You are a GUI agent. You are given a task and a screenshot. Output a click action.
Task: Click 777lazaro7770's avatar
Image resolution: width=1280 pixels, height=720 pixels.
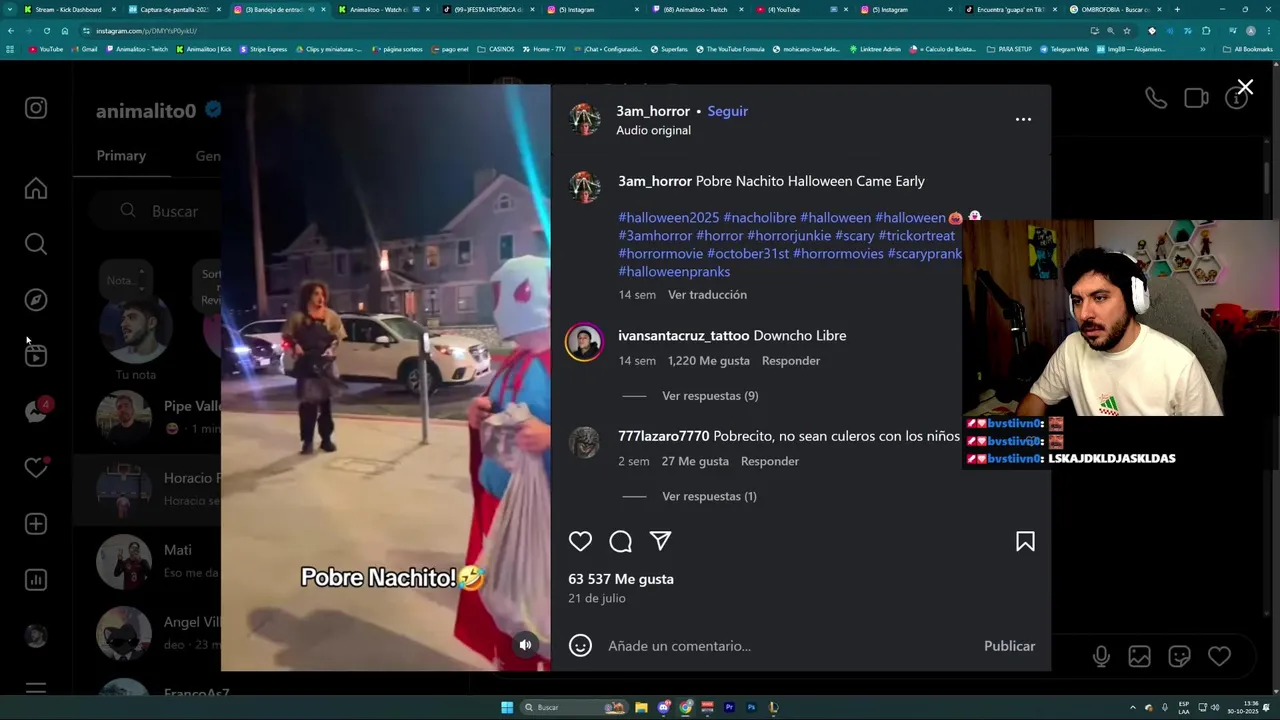[x=584, y=442]
